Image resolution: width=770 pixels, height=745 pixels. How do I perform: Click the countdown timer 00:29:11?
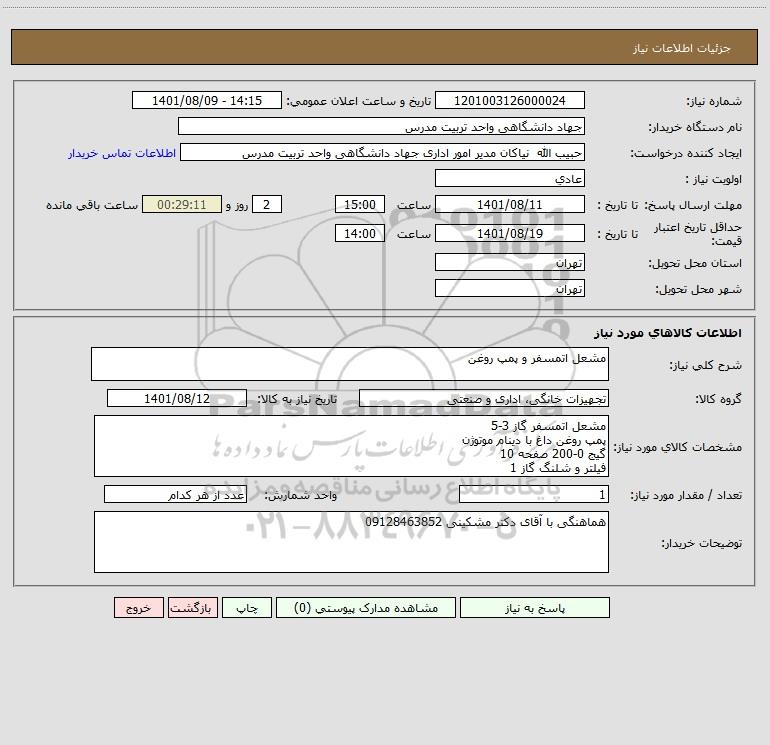(x=182, y=204)
